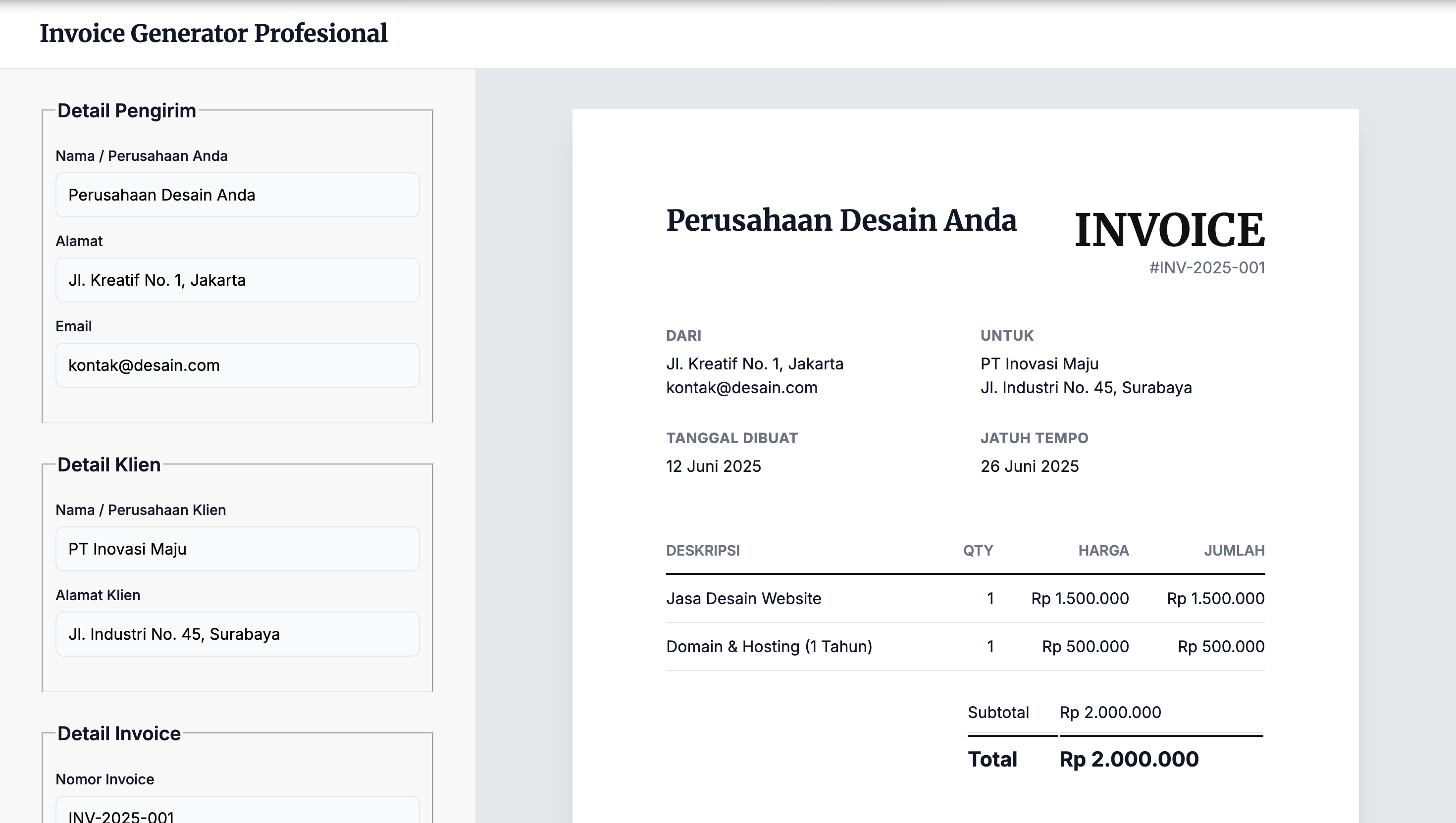Image resolution: width=1456 pixels, height=823 pixels.
Task: Click the Detail Pengirim section heading
Action: (x=127, y=111)
